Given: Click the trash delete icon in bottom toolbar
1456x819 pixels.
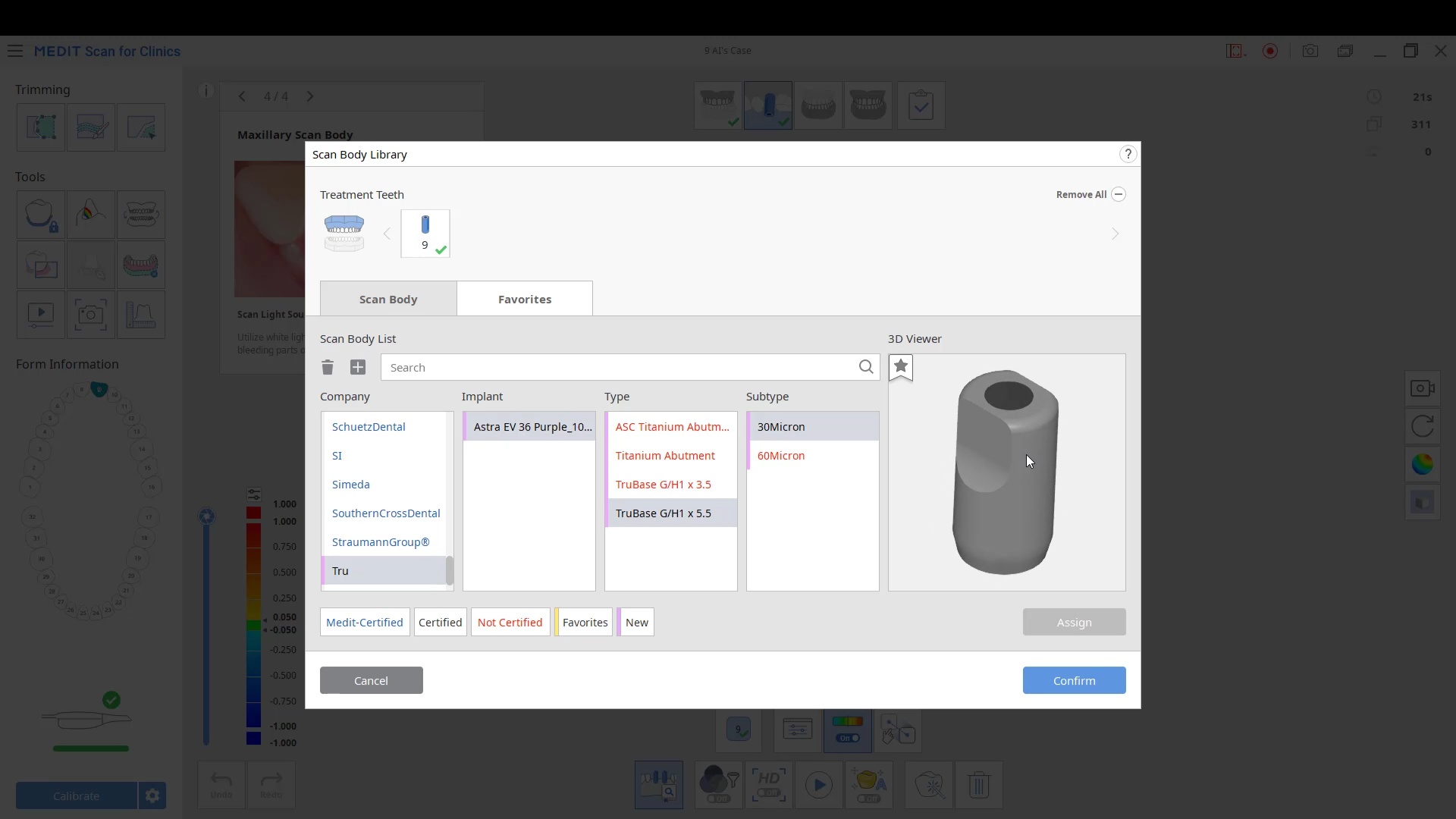Looking at the screenshot, I should point(979,785).
